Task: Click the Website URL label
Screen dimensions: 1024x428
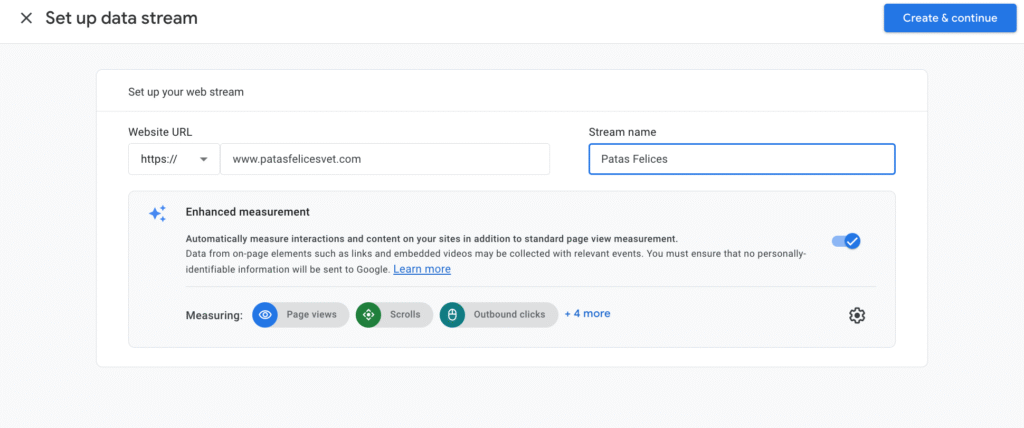Action: [x=160, y=132]
